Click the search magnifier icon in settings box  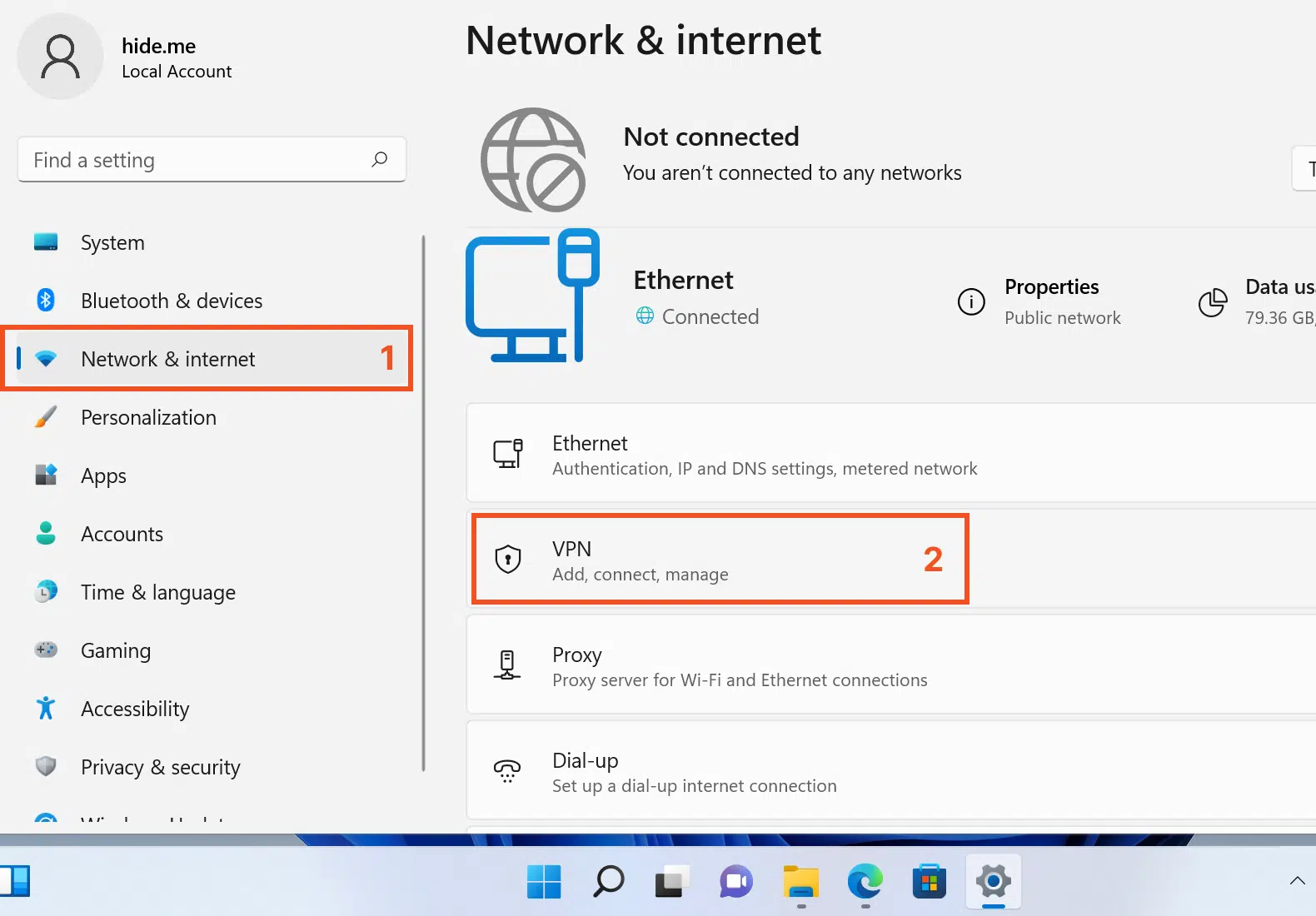pyautogui.click(x=380, y=159)
